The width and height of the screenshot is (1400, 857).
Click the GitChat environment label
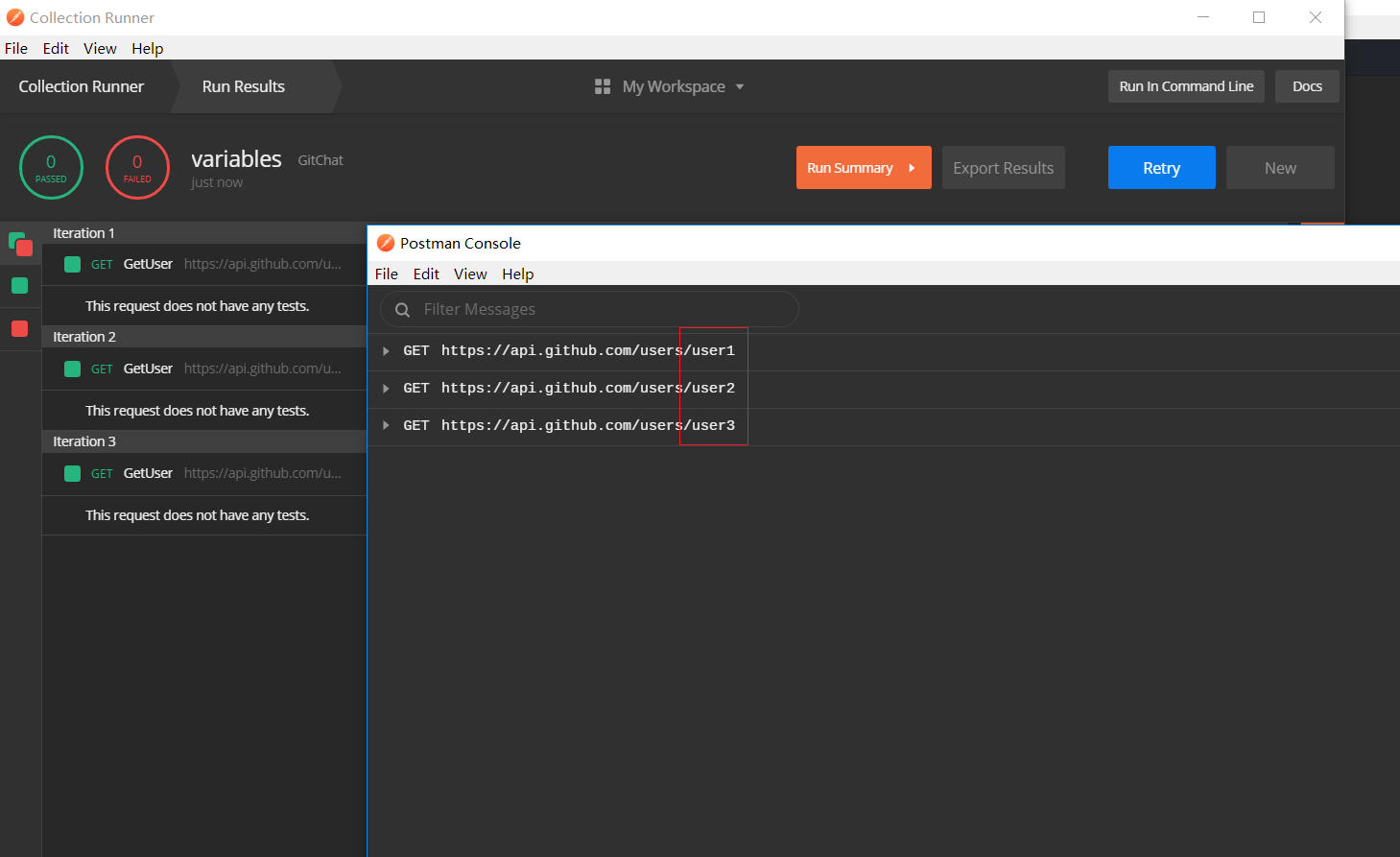320,160
